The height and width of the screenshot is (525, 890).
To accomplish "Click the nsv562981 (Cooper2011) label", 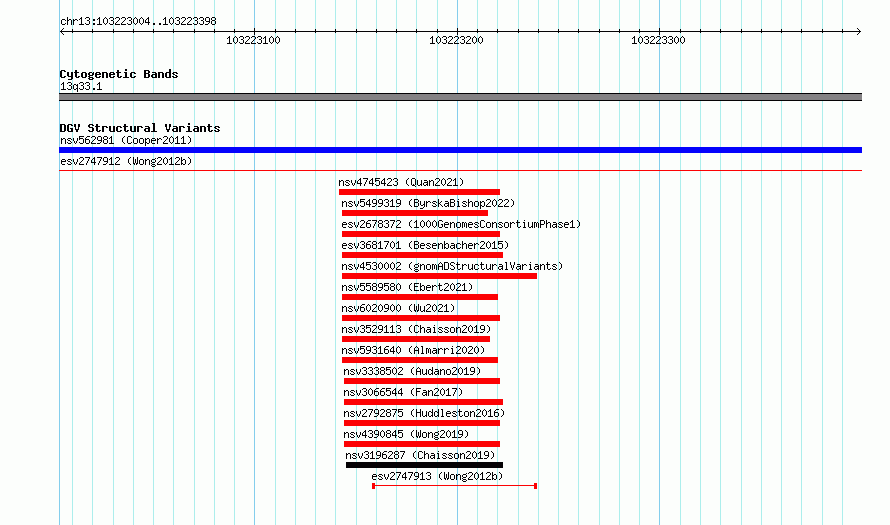I will (126, 140).
